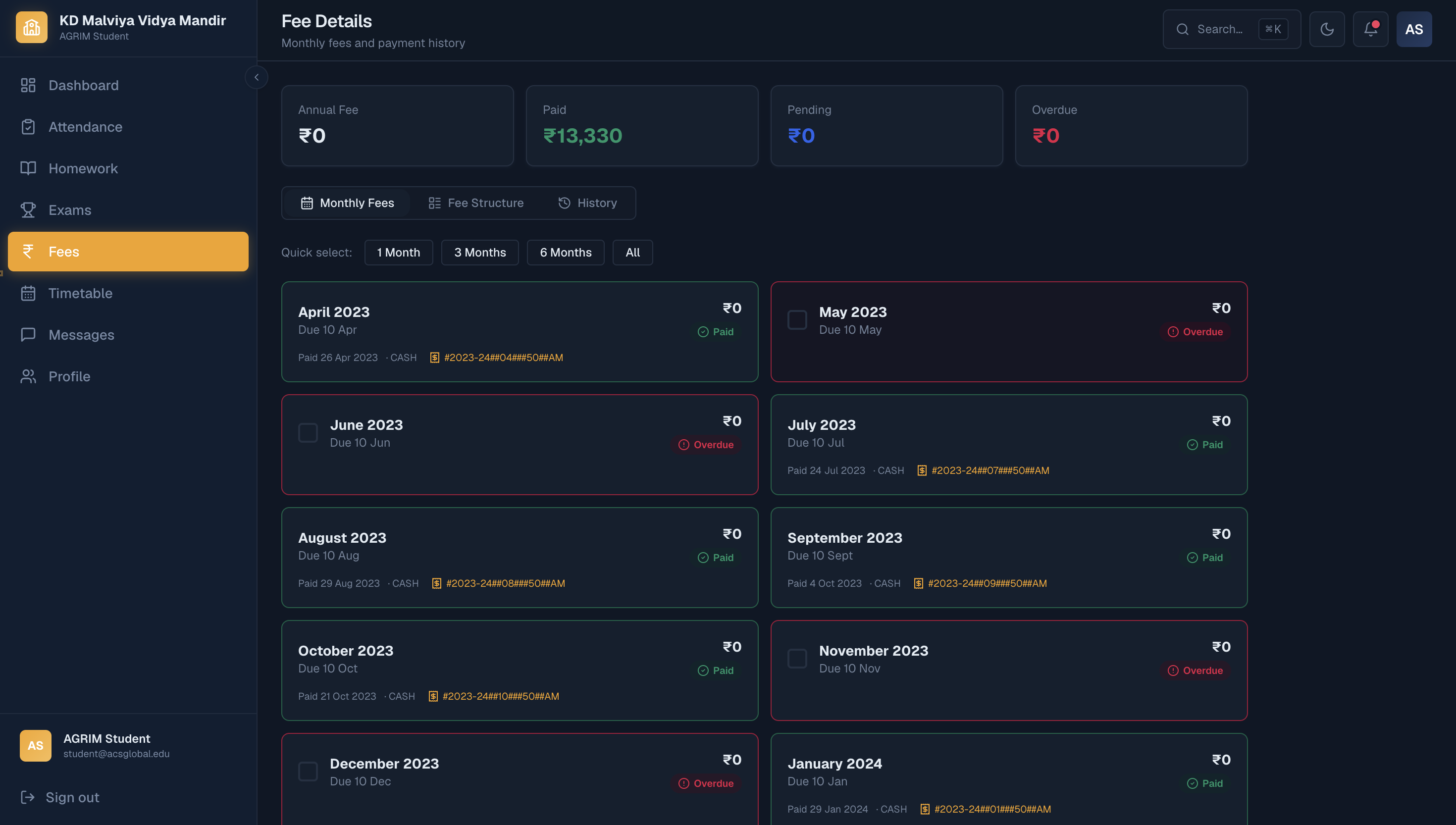Go to the Profile page
This screenshot has height=825, width=1456.
[128, 376]
